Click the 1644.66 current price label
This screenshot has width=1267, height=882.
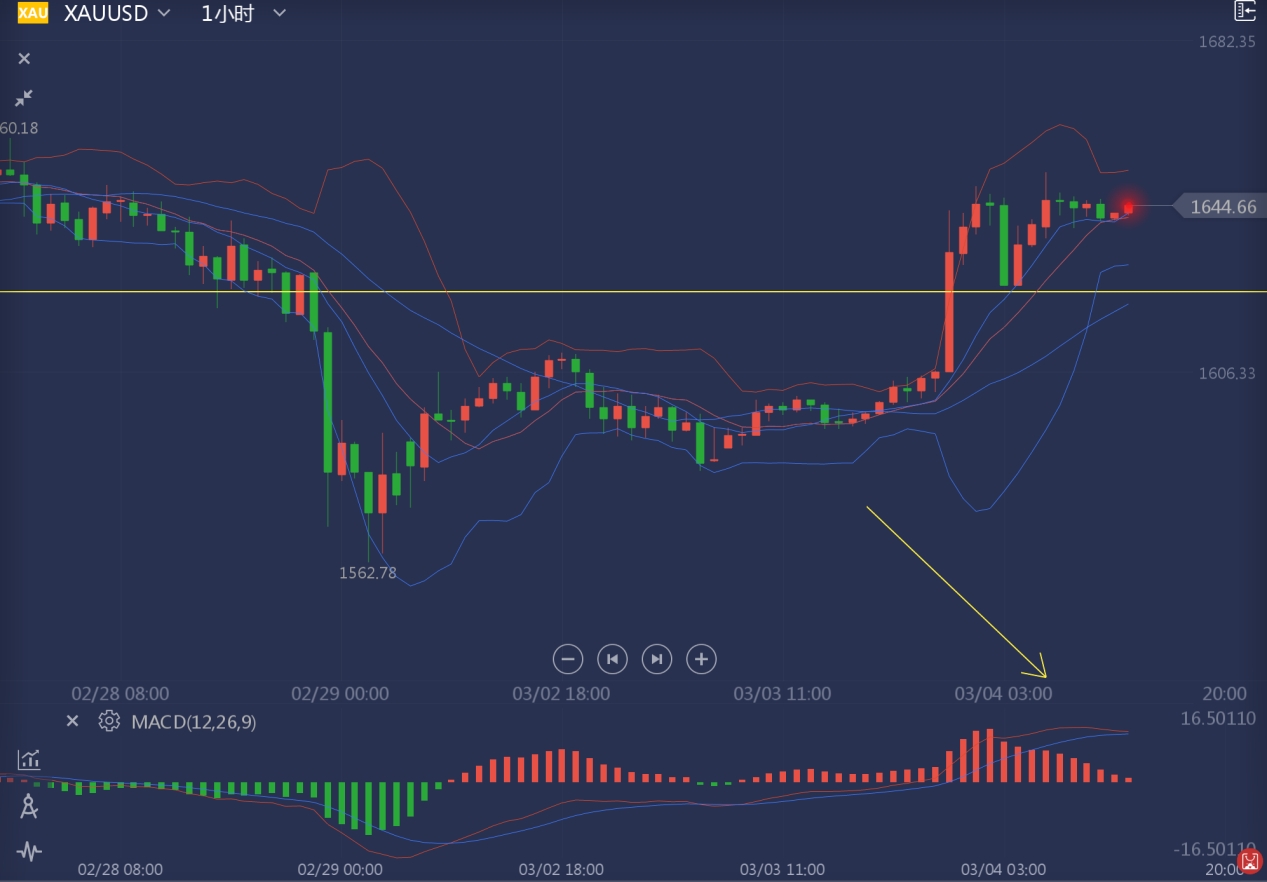coord(1222,207)
